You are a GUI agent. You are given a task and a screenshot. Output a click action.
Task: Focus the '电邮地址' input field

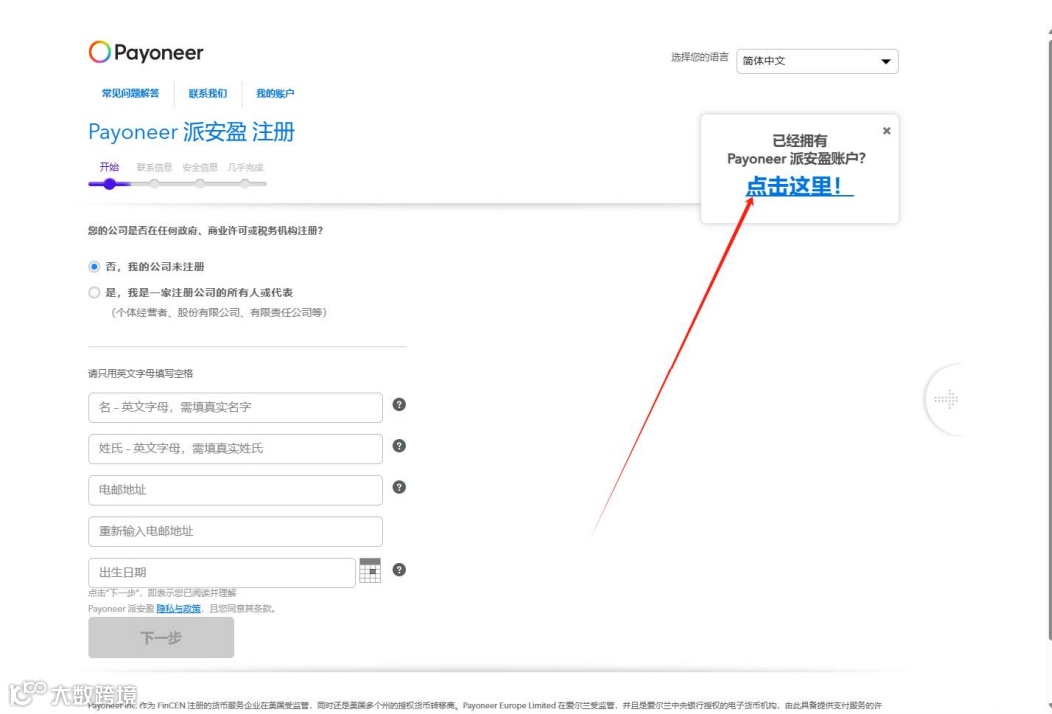click(x=235, y=490)
